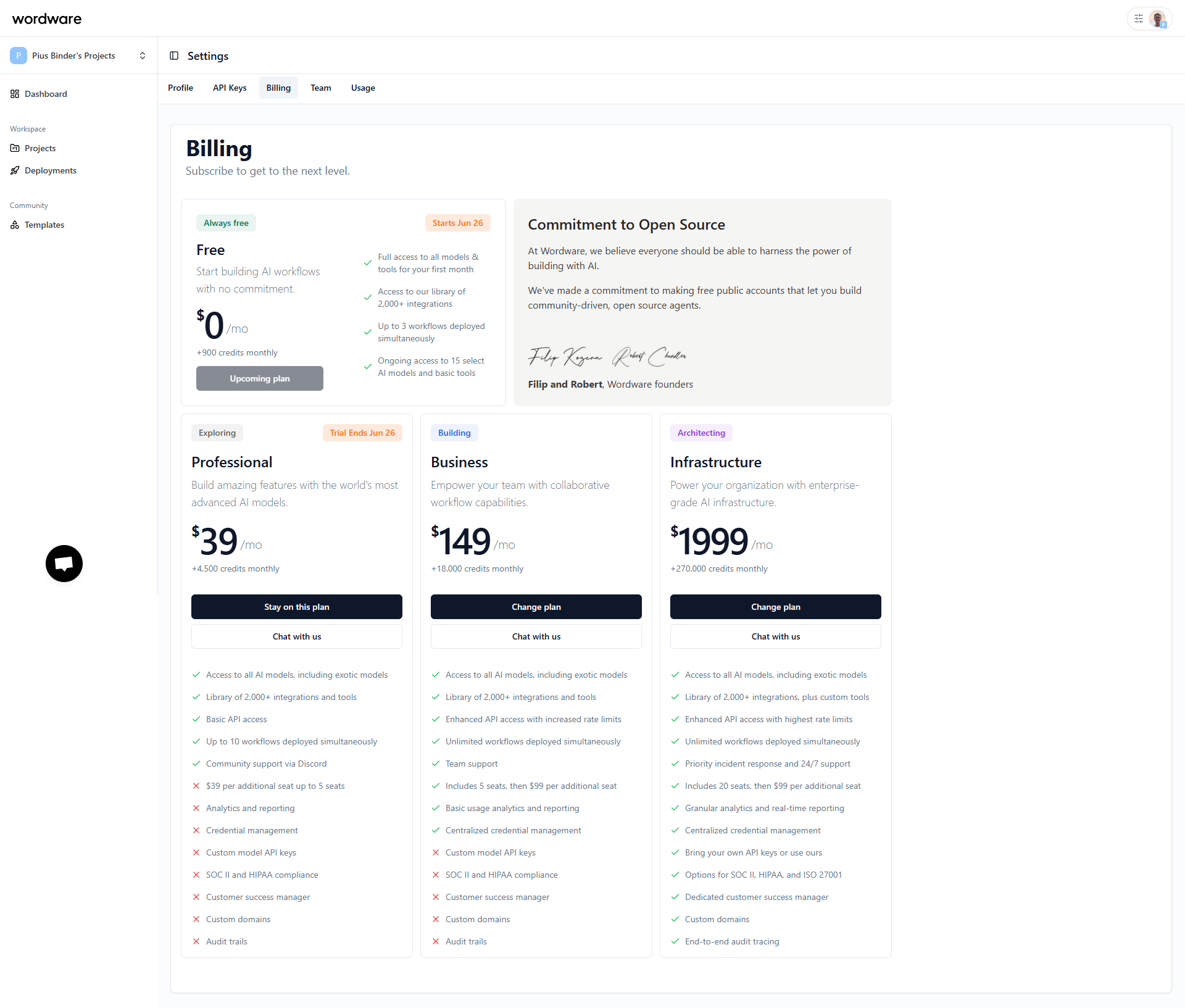Screen dimensions: 1185x1008
Task: Expand the Pius Binder's Projects switcher
Action: coord(79,56)
